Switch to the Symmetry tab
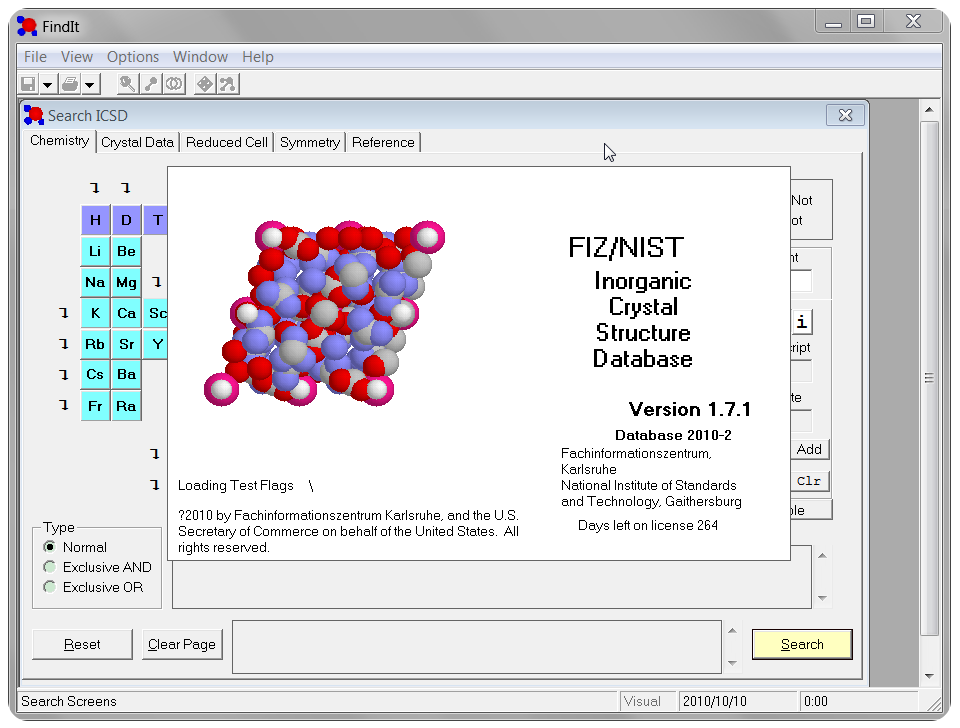960x728 pixels. pos(310,142)
